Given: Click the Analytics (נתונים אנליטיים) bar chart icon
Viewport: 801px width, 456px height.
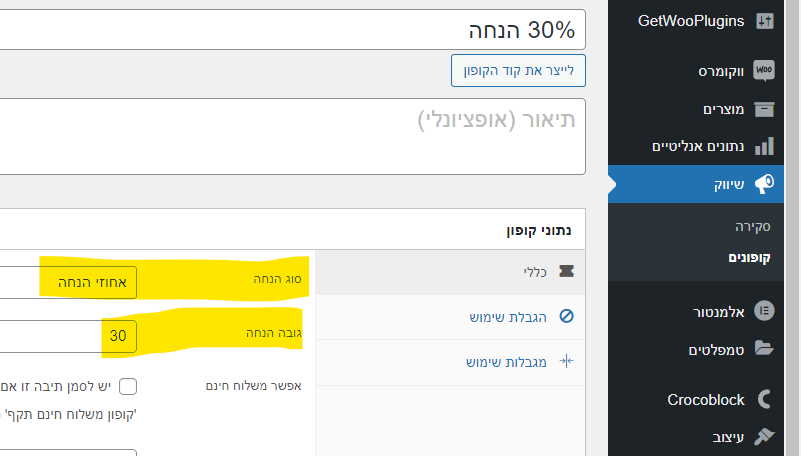Looking at the screenshot, I should coord(765,146).
